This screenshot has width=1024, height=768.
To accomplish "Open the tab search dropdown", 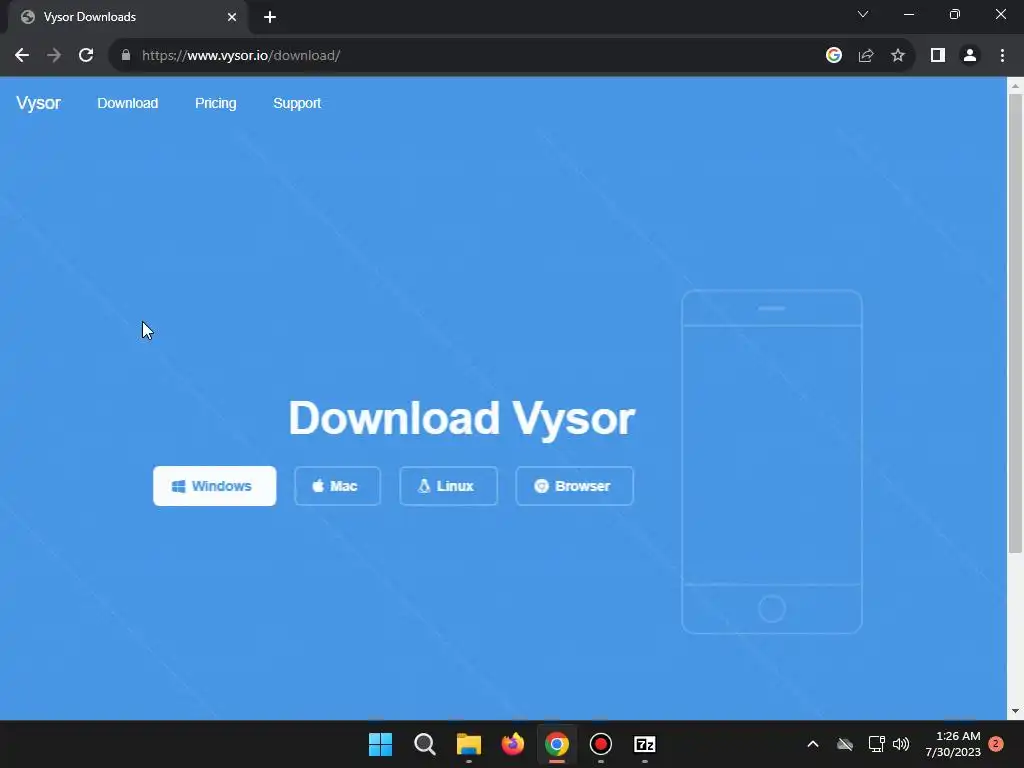I will coord(863,14).
